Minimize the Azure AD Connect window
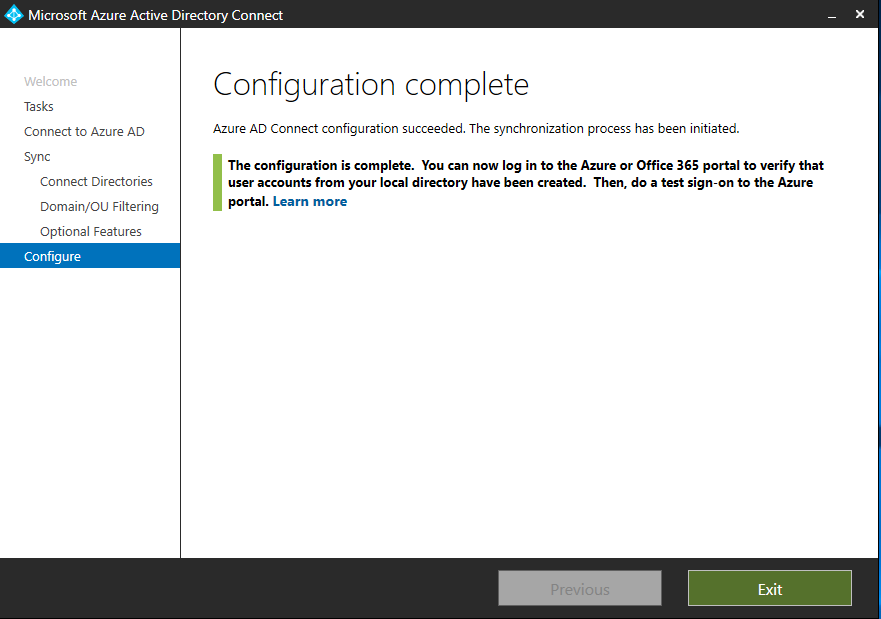This screenshot has width=881, height=619. (832, 15)
